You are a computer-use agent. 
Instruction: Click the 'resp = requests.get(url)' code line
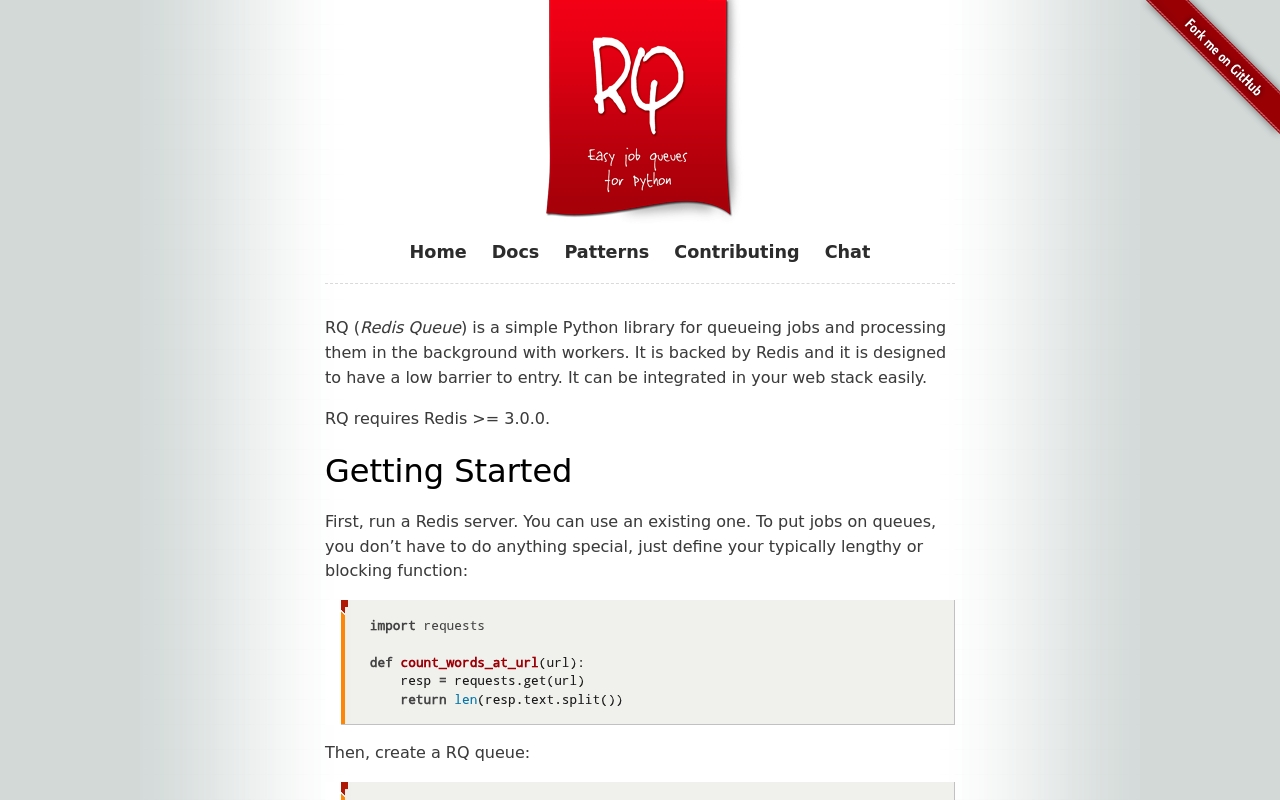click(x=492, y=681)
